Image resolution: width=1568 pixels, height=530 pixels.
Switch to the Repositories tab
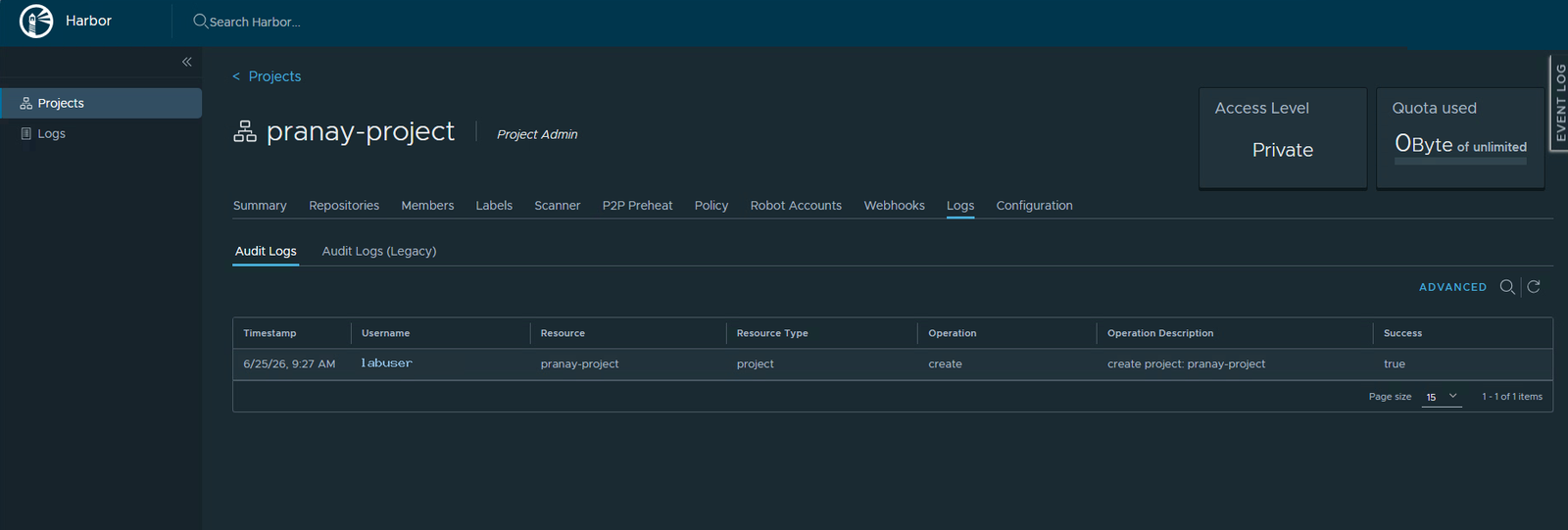344,206
